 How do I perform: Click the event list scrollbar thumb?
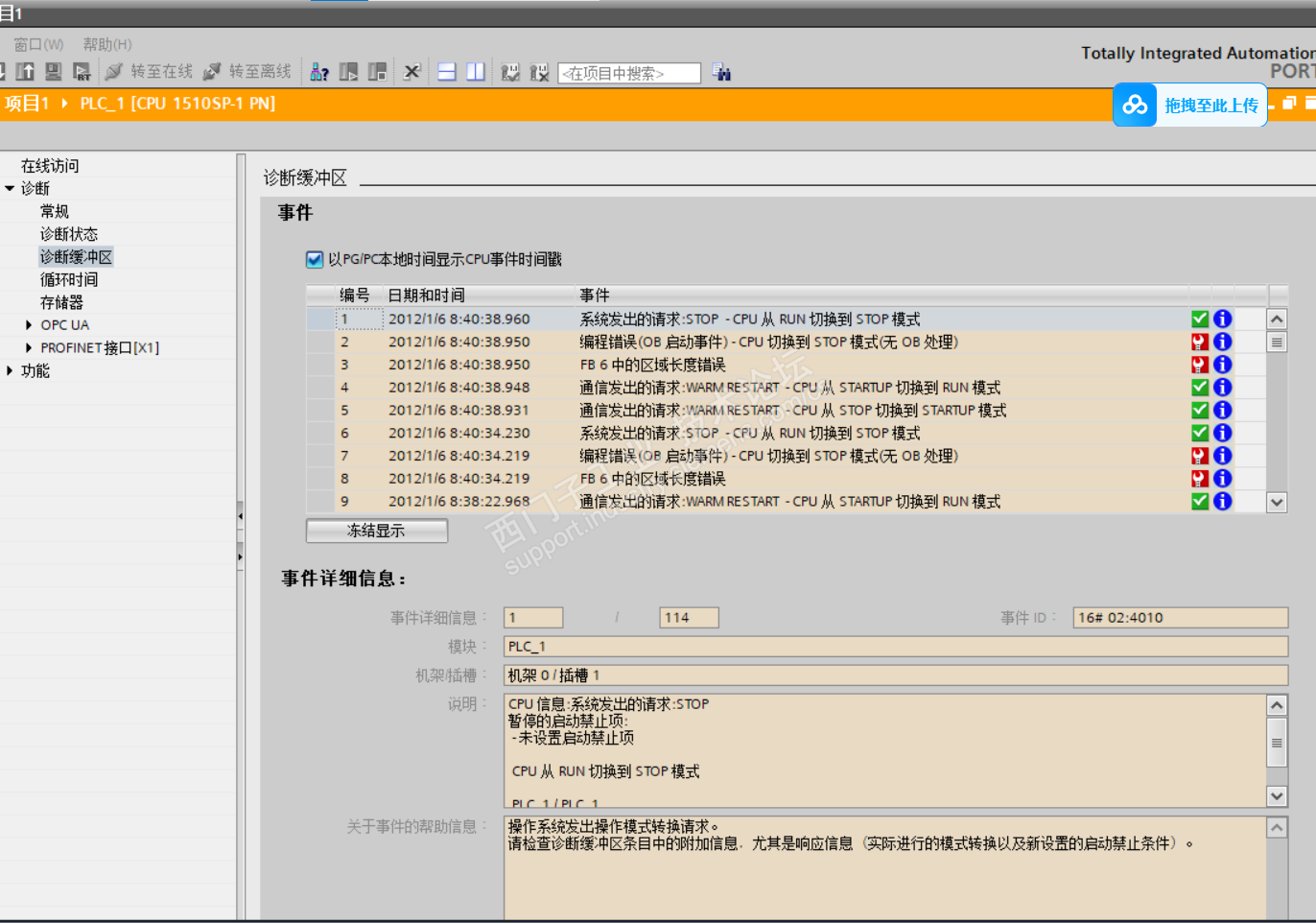coord(1277,343)
